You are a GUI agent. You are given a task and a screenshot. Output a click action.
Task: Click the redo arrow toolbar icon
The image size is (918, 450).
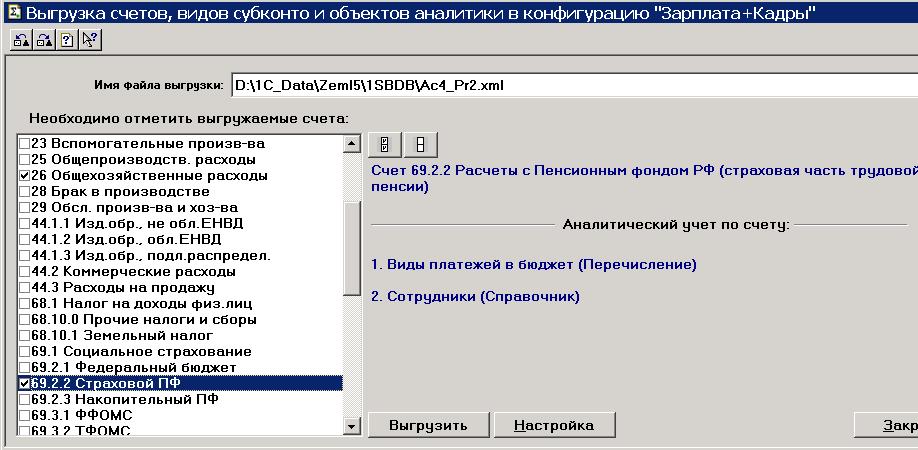click(x=42, y=40)
